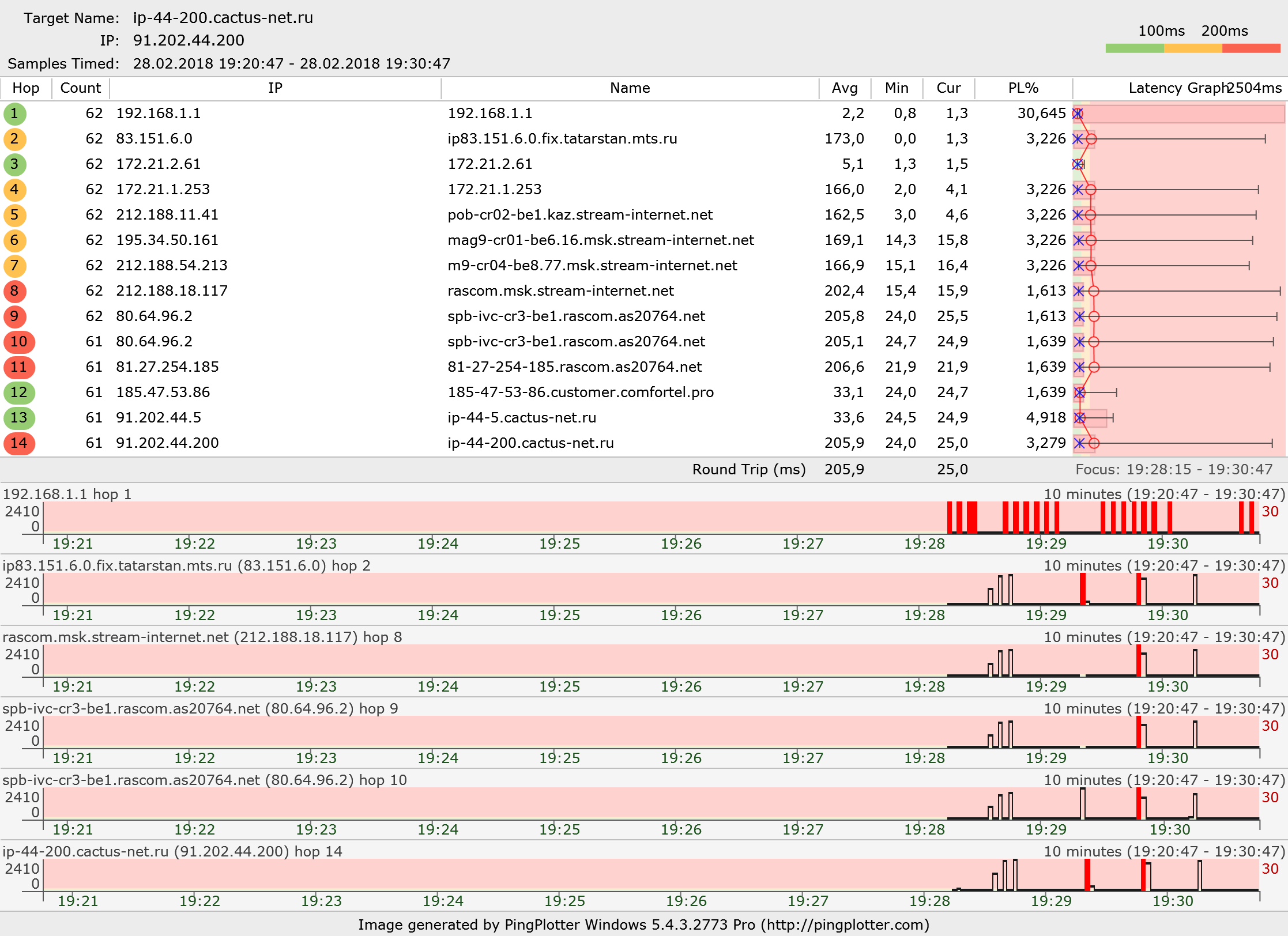
Task: Select the green hop 3 circle
Action: coord(14,164)
